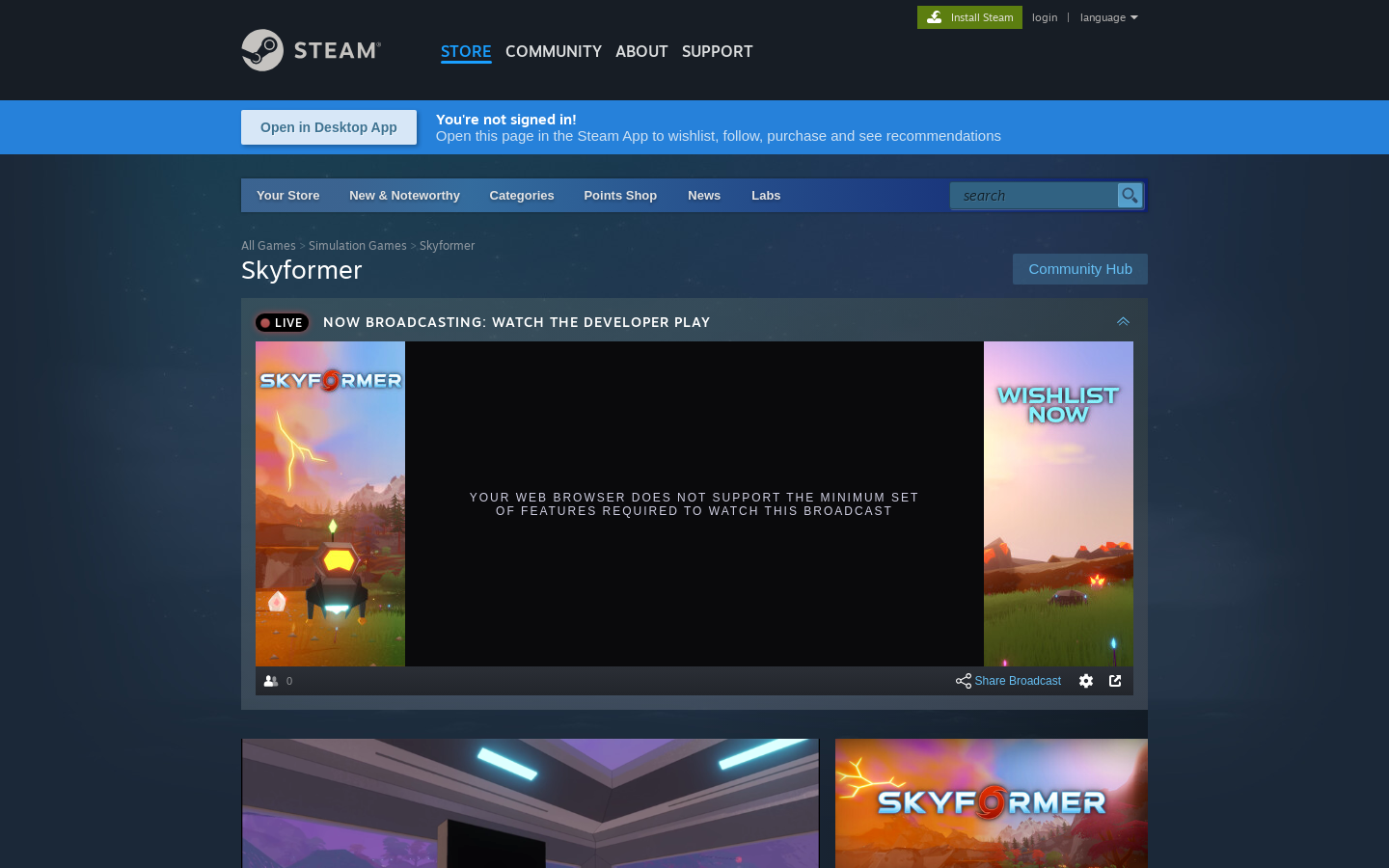The image size is (1389, 868).
Task: Click the Wishlist Now banner artwork
Action: pyautogui.click(x=1058, y=503)
